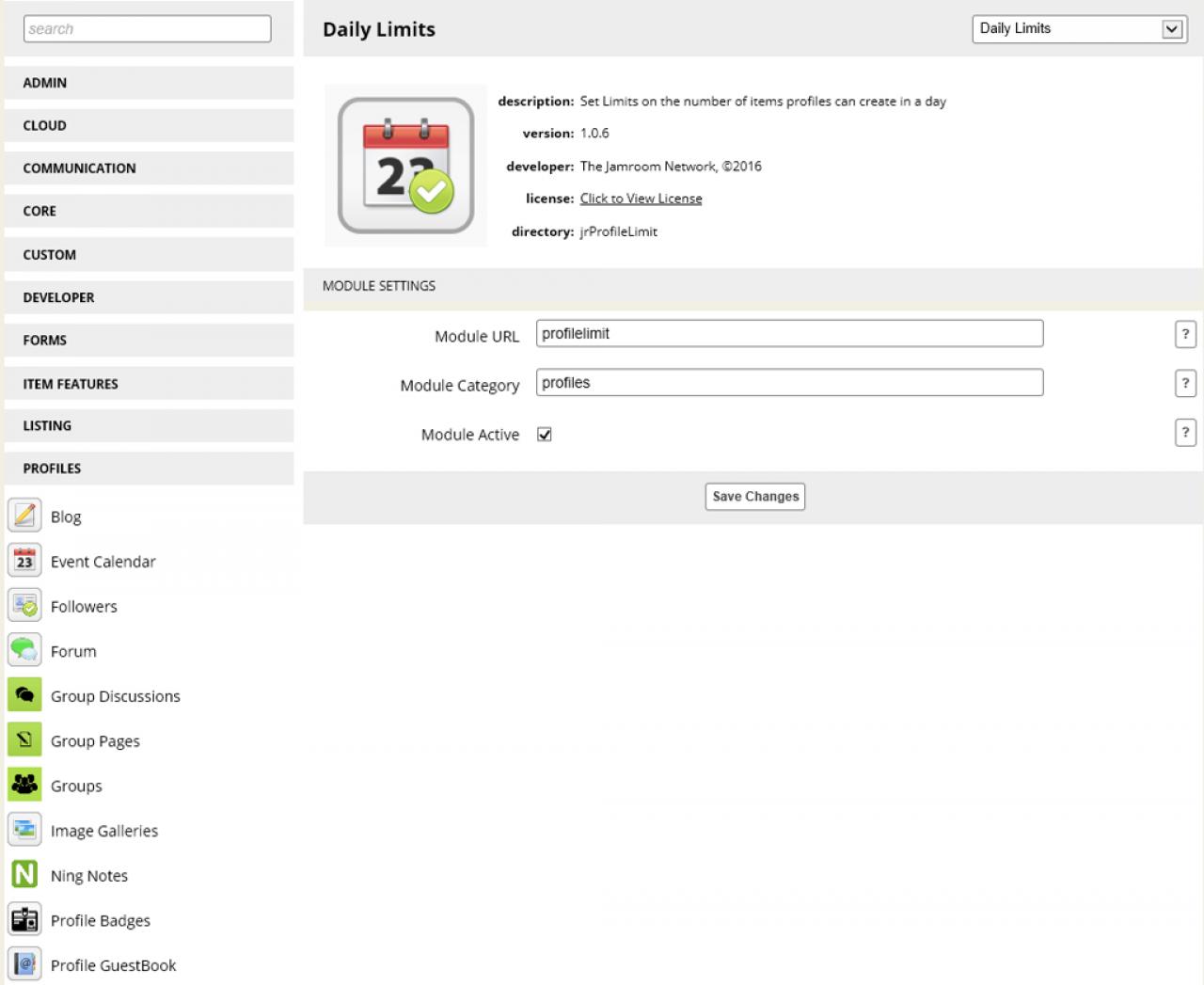The image size is (1204, 985).
Task: Open the Profile GuestBook module link
Action: click(114, 965)
